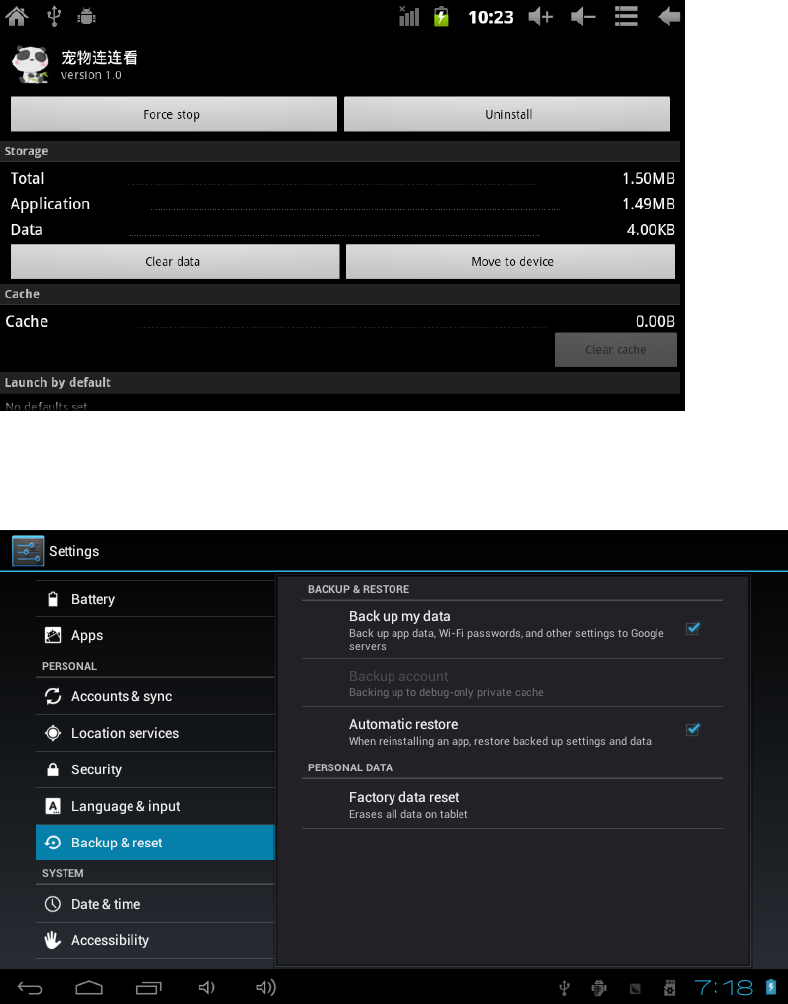Viewport: 788px width, 1004px height.
Task: Tap the Settings app icon in header
Action: [28, 551]
